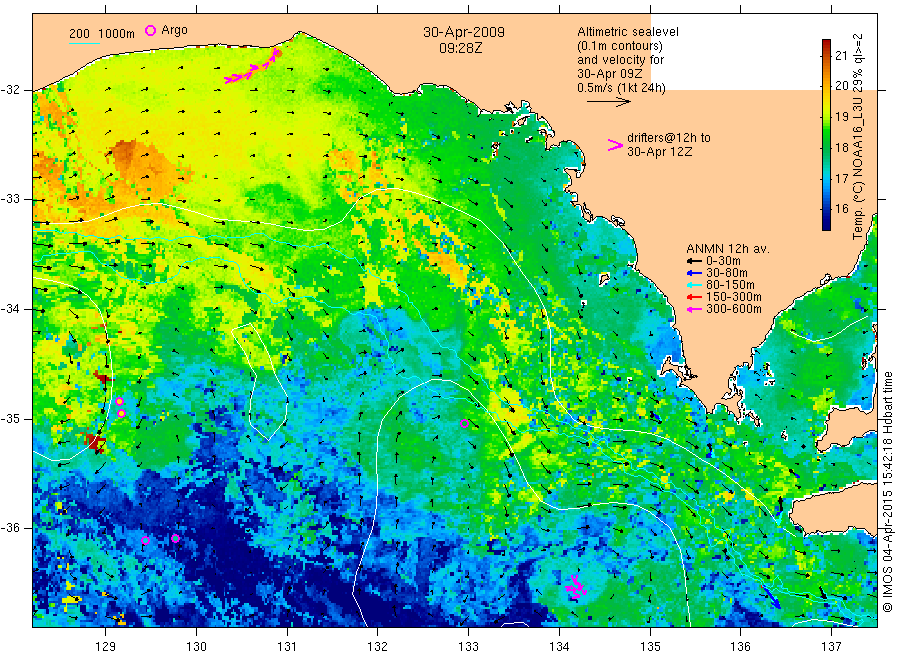Image resolution: width=900 pixels, height=660 pixels.
Task: Click the magenta drifters arrowhead legend symbol
Action: [x=615, y=145]
